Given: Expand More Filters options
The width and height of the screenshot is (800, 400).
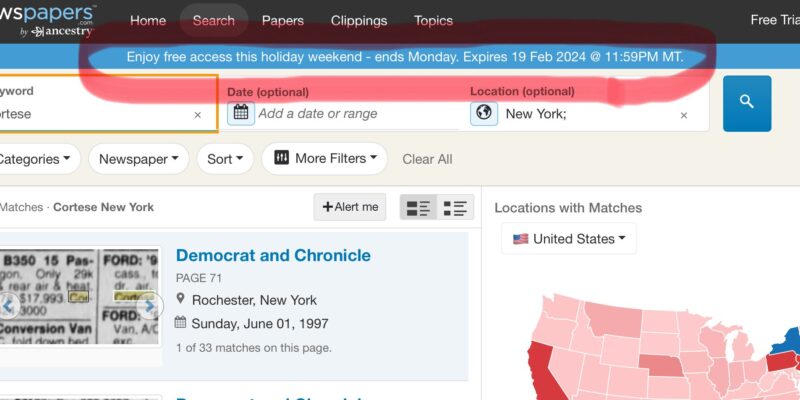Looking at the screenshot, I should click(325, 159).
